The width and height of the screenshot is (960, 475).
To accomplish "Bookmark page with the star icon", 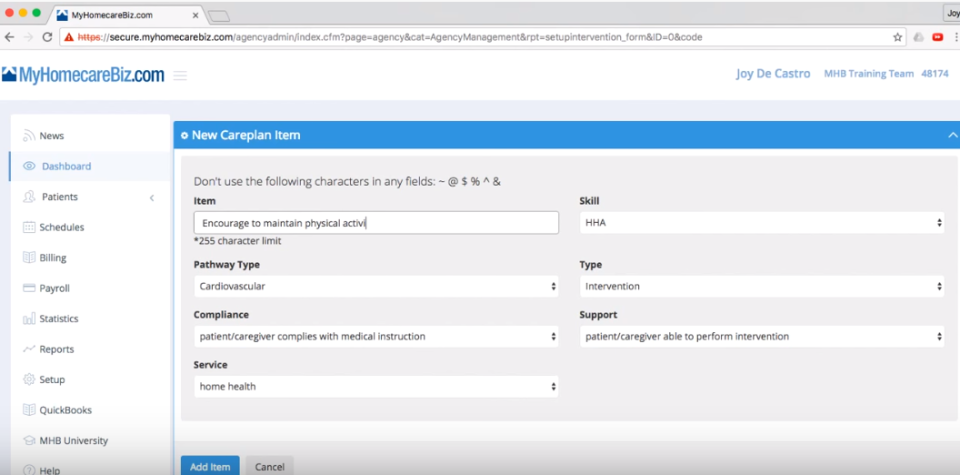I will (897, 36).
